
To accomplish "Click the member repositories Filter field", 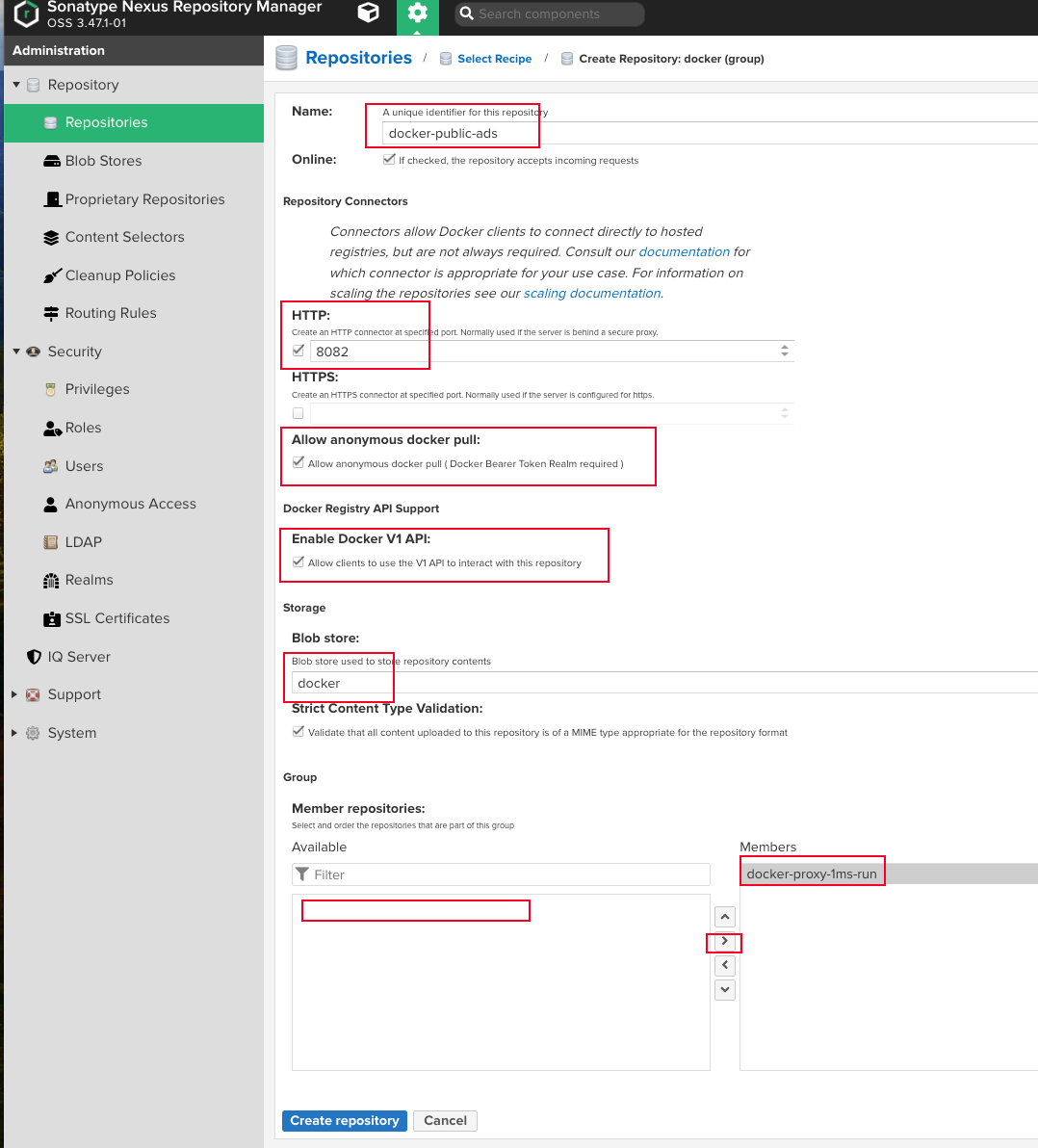I will 501,874.
